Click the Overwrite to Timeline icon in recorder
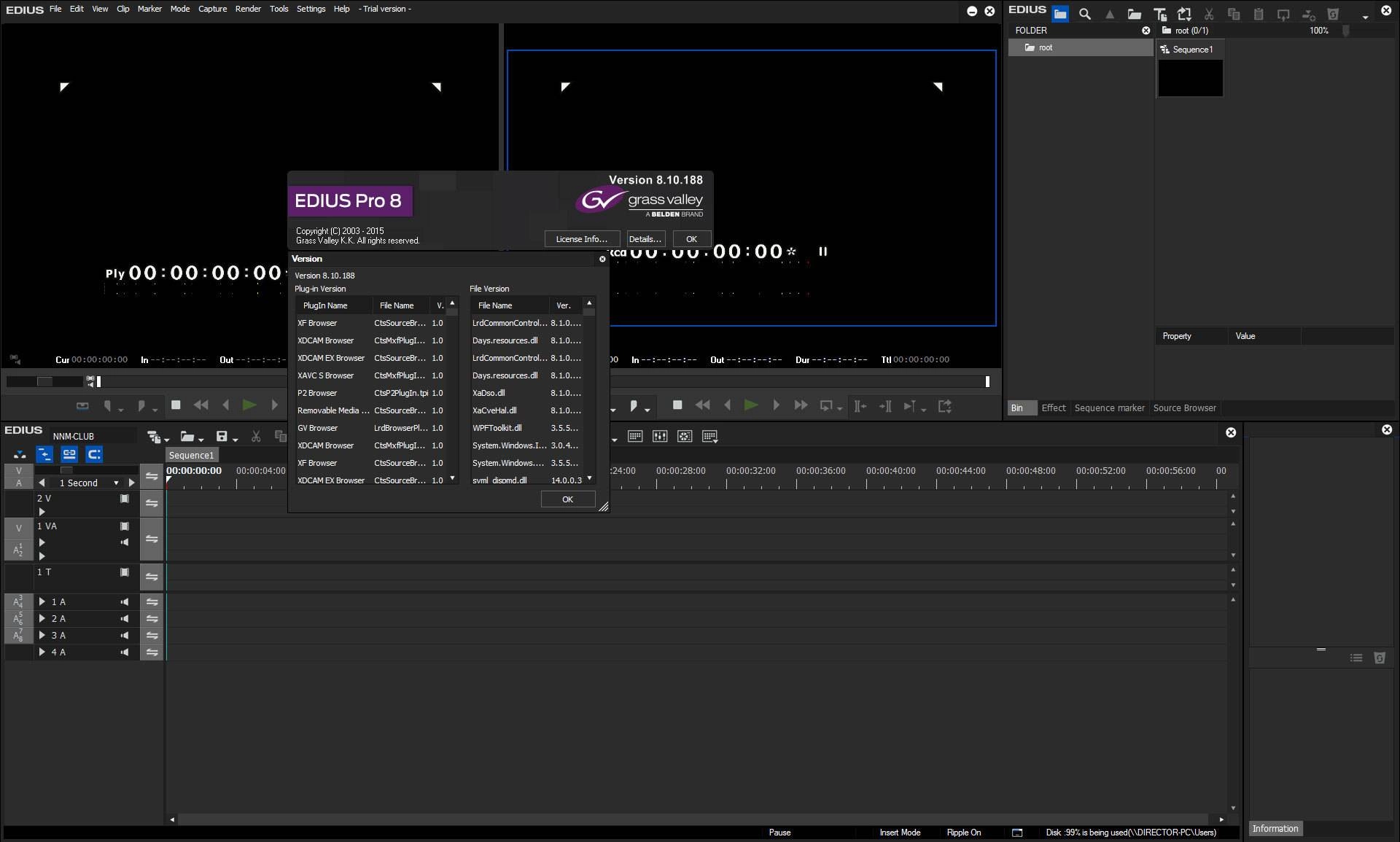Viewport: 1400px width, 842px height. click(x=885, y=406)
